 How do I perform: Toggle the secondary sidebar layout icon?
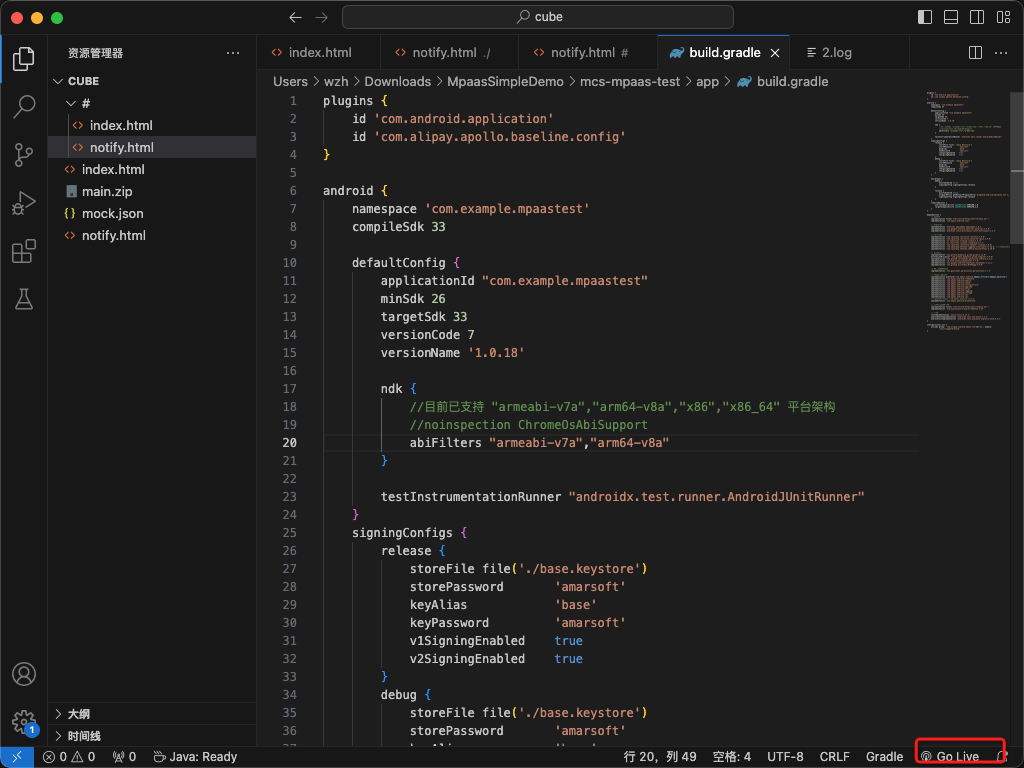[x=976, y=17]
